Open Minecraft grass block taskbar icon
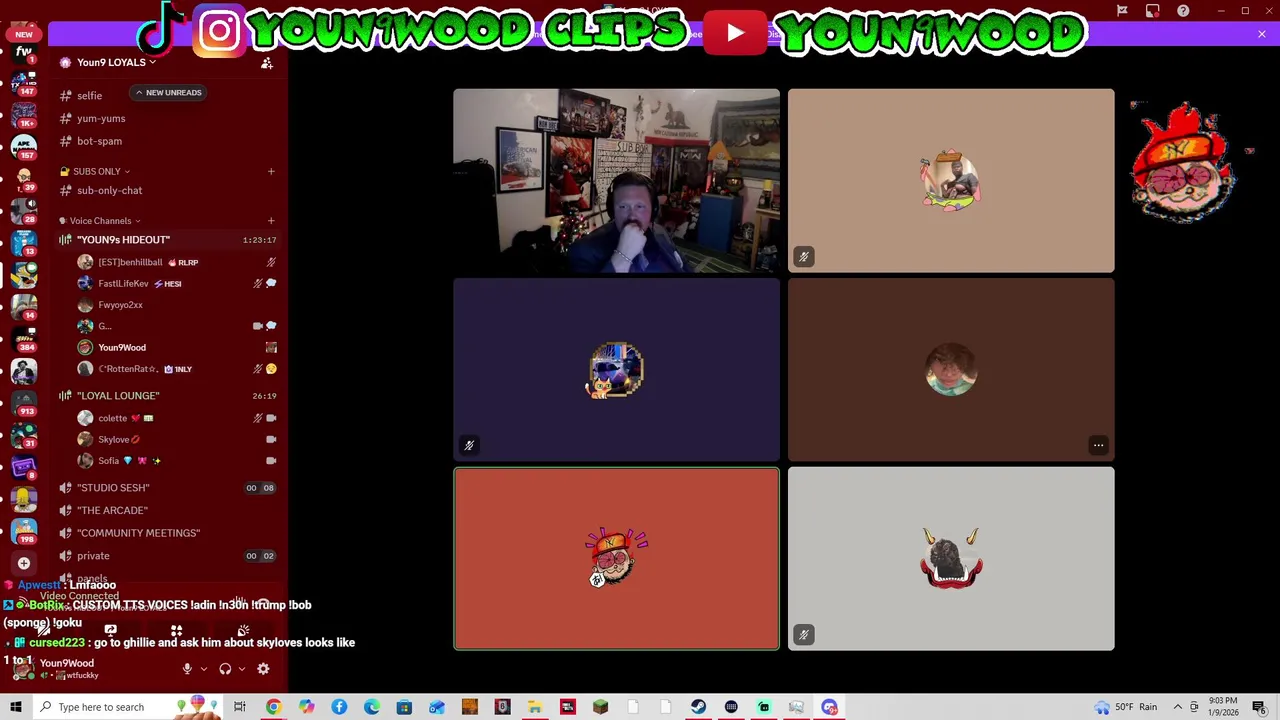The image size is (1280, 720). coord(600,707)
